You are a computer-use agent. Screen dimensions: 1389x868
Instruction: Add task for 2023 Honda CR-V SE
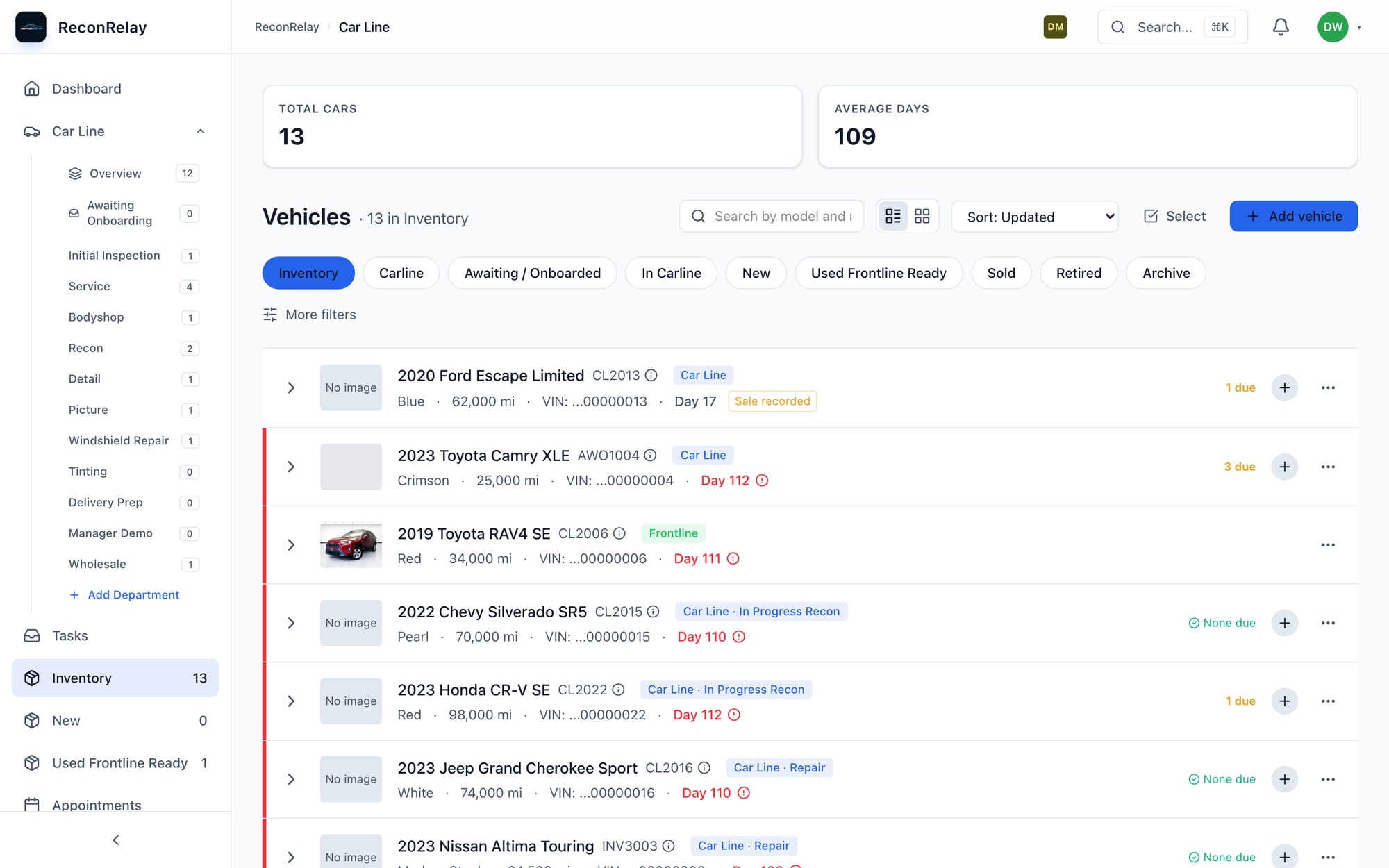tap(1284, 701)
